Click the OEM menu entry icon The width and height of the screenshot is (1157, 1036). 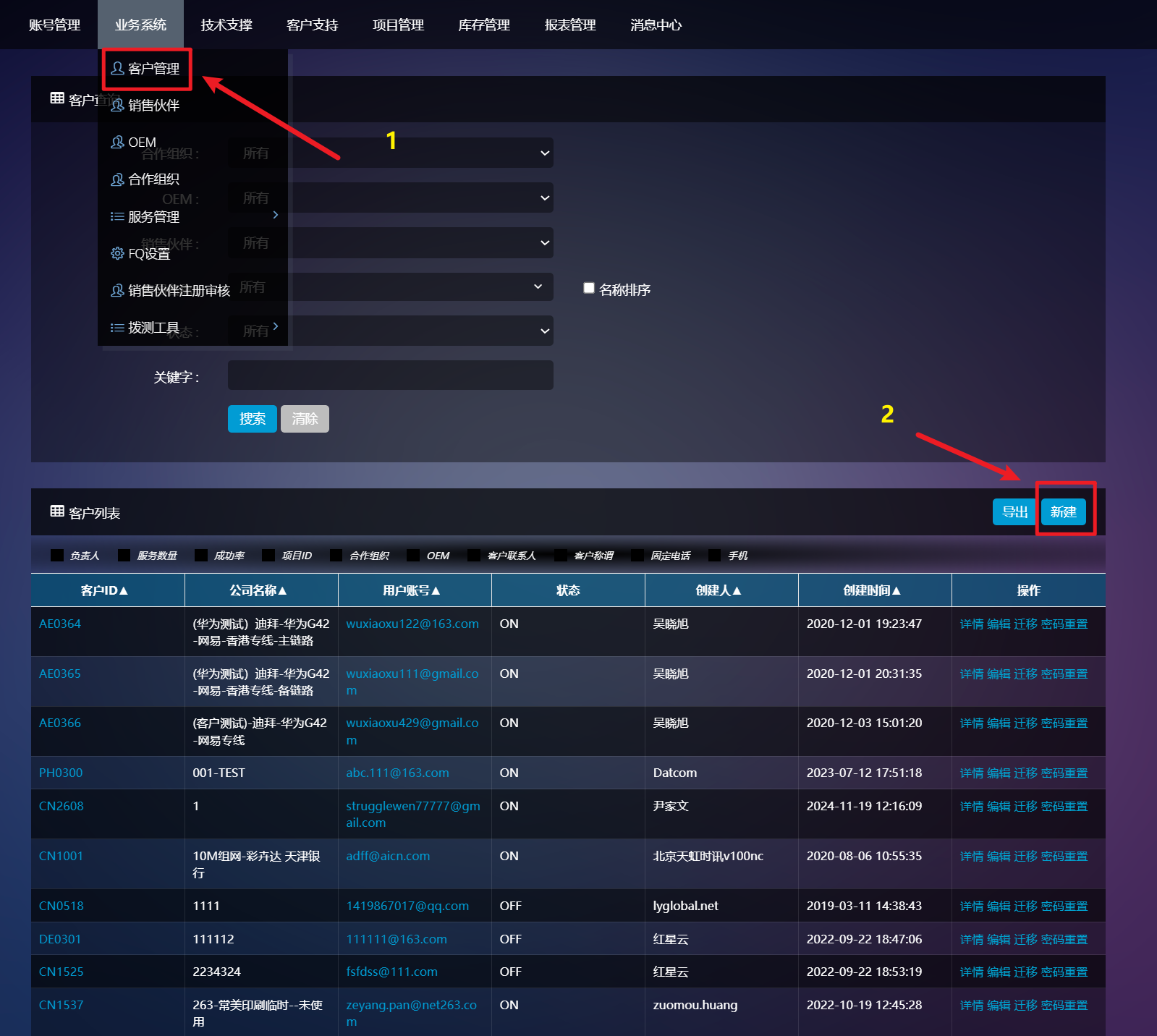coord(117,143)
